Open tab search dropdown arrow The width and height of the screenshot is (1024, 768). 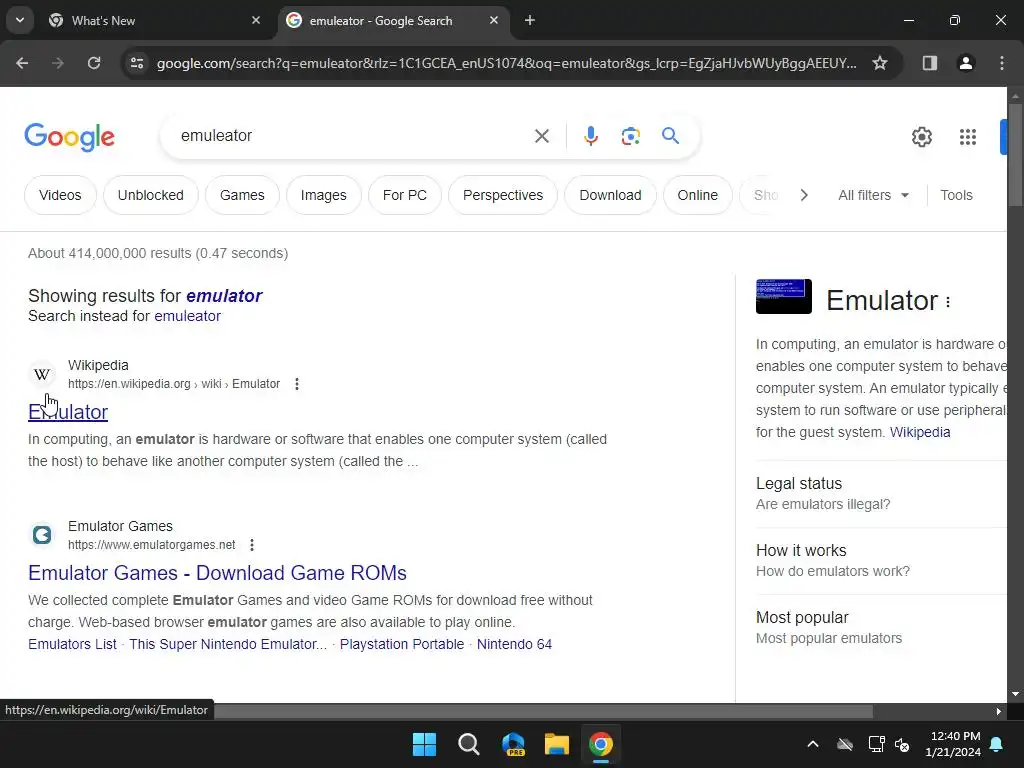20,20
